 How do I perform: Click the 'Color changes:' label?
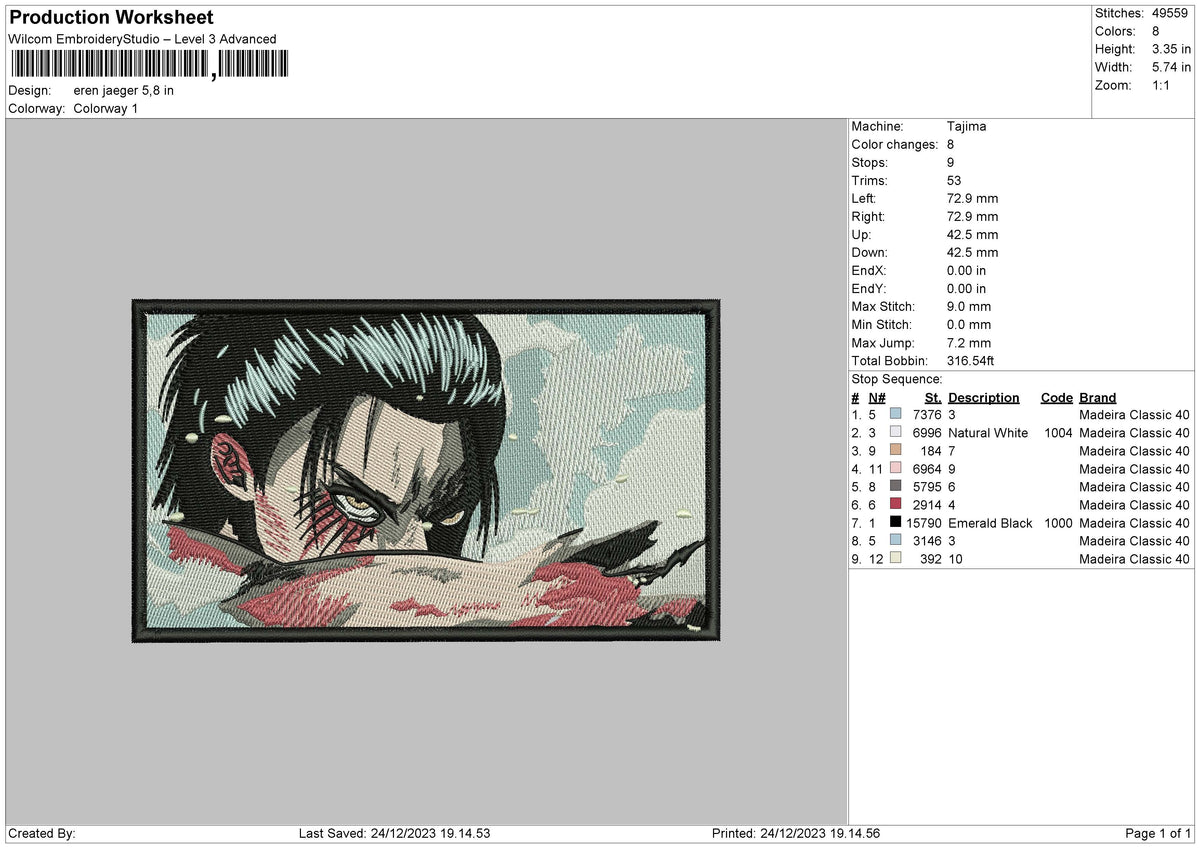(x=894, y=144)
